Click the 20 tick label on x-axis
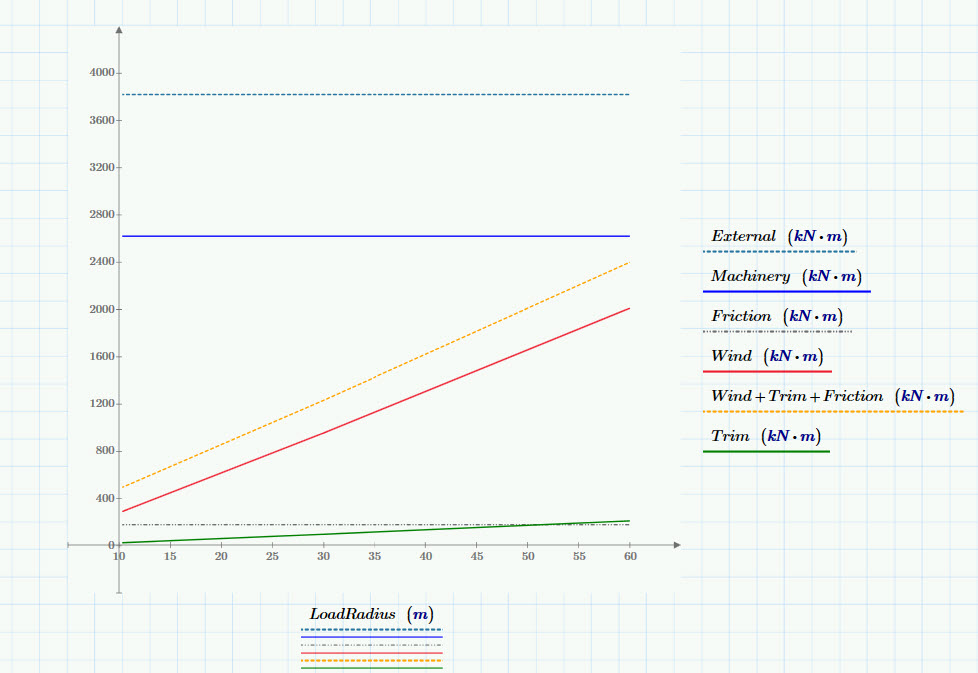The image size is (978, 673). coord(221,556)
